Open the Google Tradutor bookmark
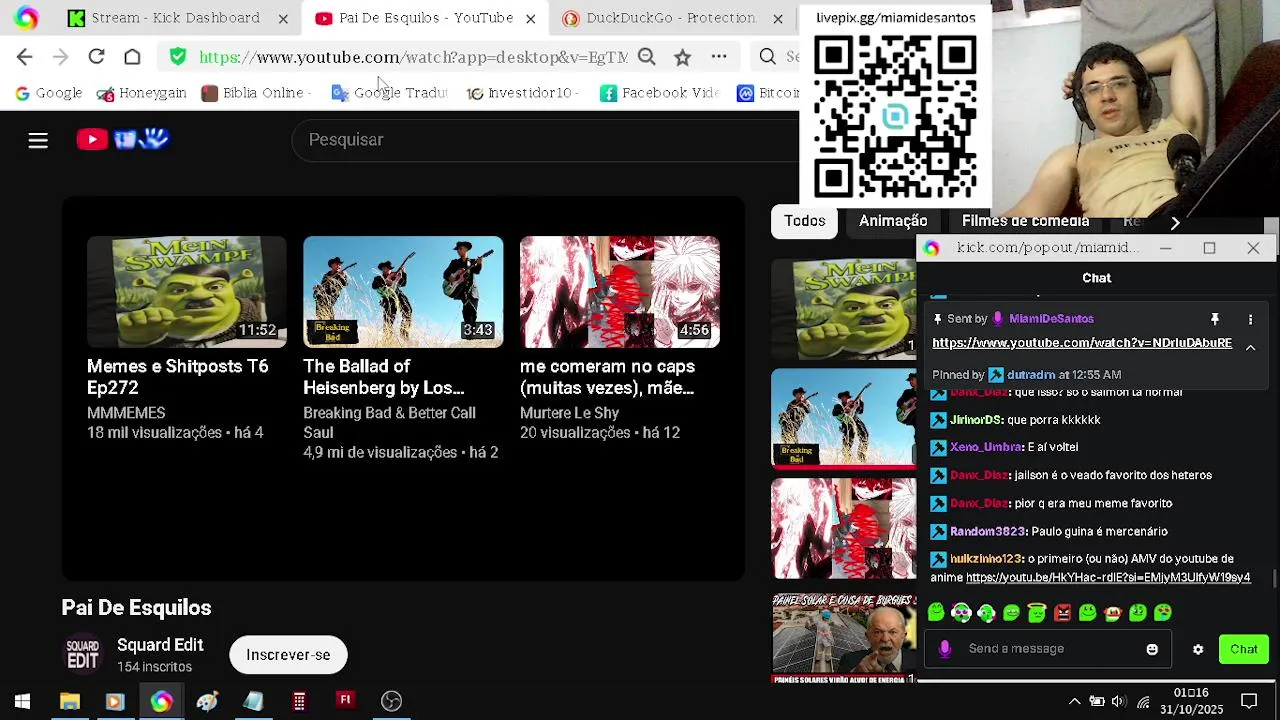 (390, 93)
